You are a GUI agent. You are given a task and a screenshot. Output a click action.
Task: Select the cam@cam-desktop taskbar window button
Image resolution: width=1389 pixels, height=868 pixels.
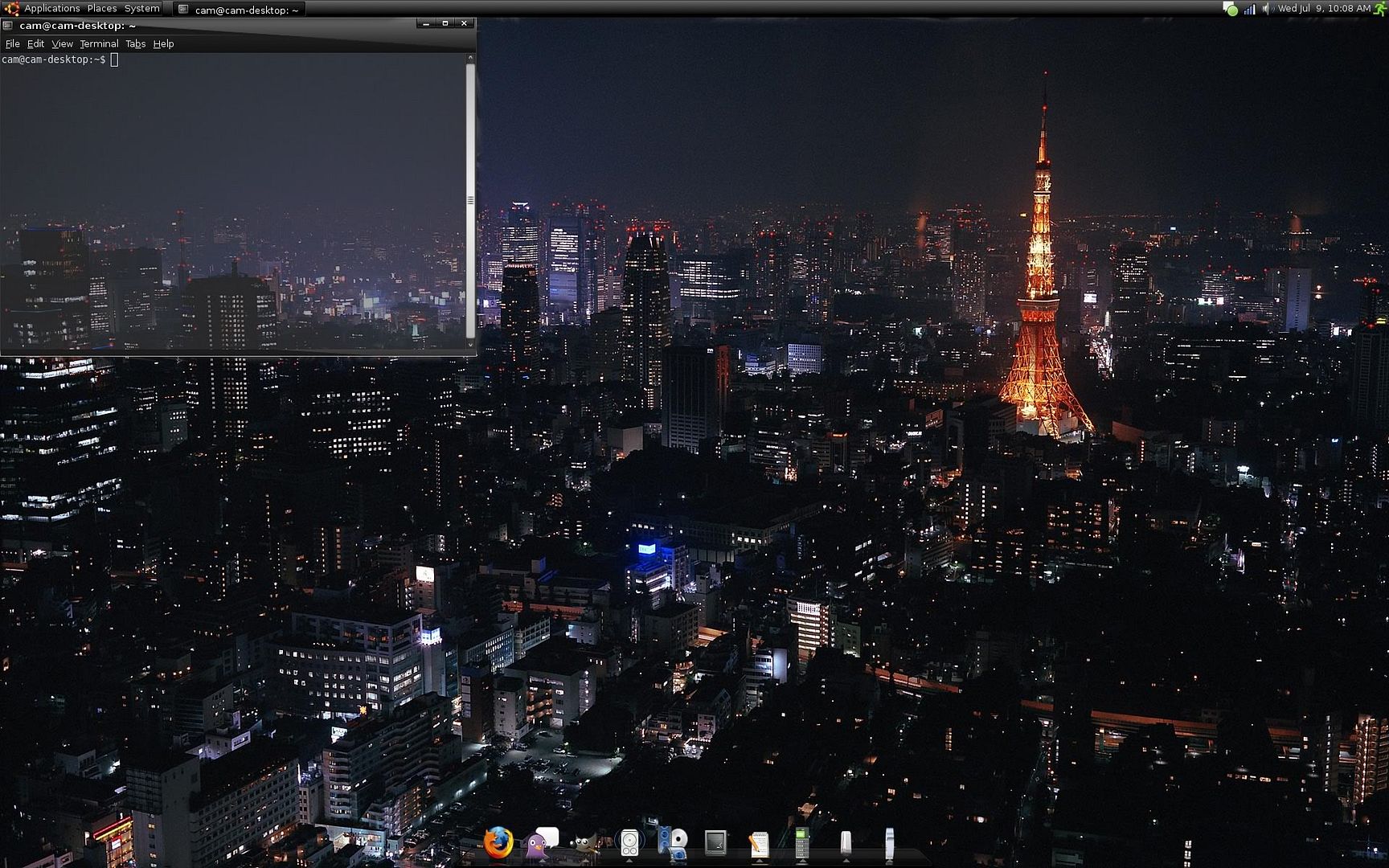(x=239, y=10)
